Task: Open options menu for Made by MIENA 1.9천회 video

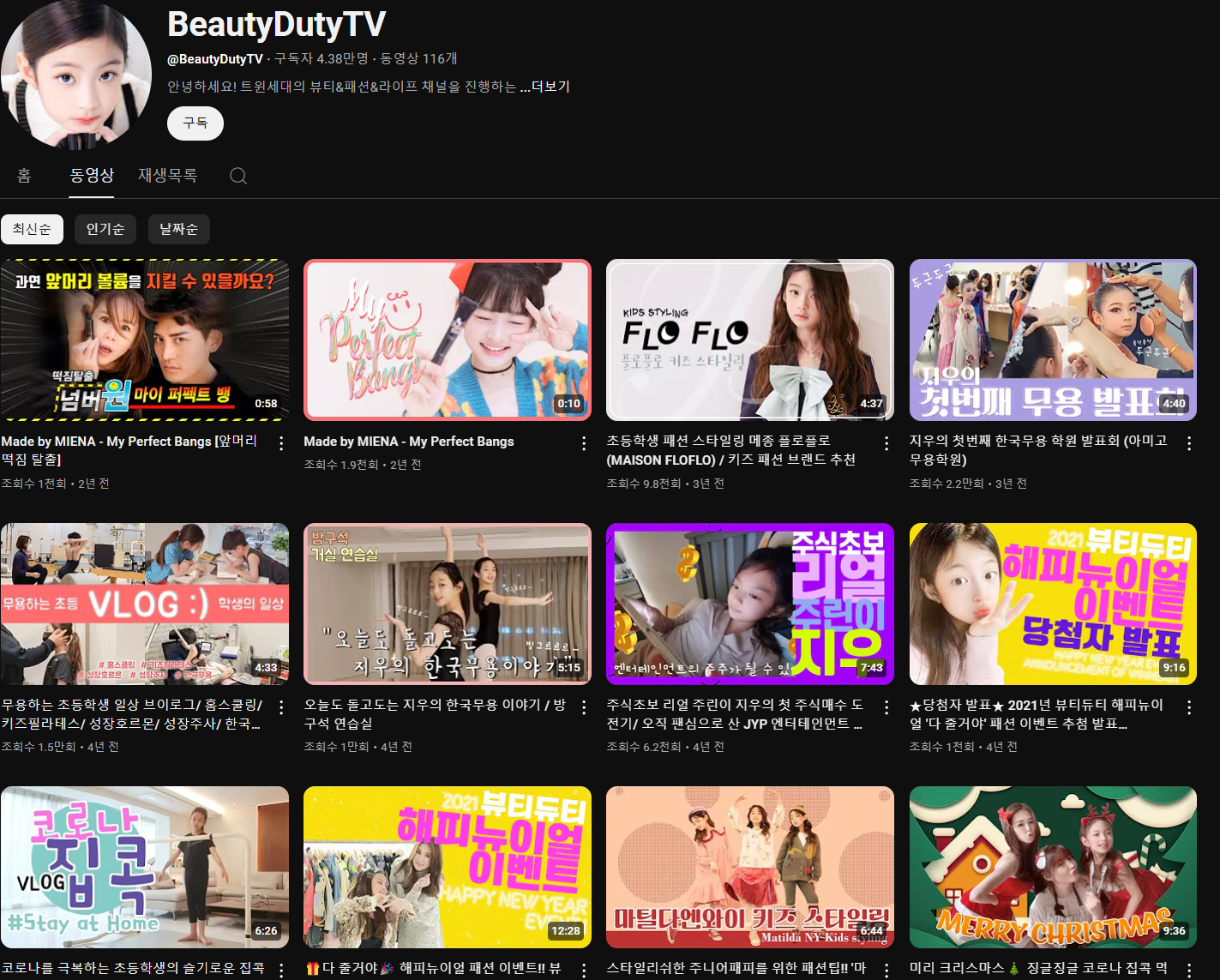Action: [584, 442]
